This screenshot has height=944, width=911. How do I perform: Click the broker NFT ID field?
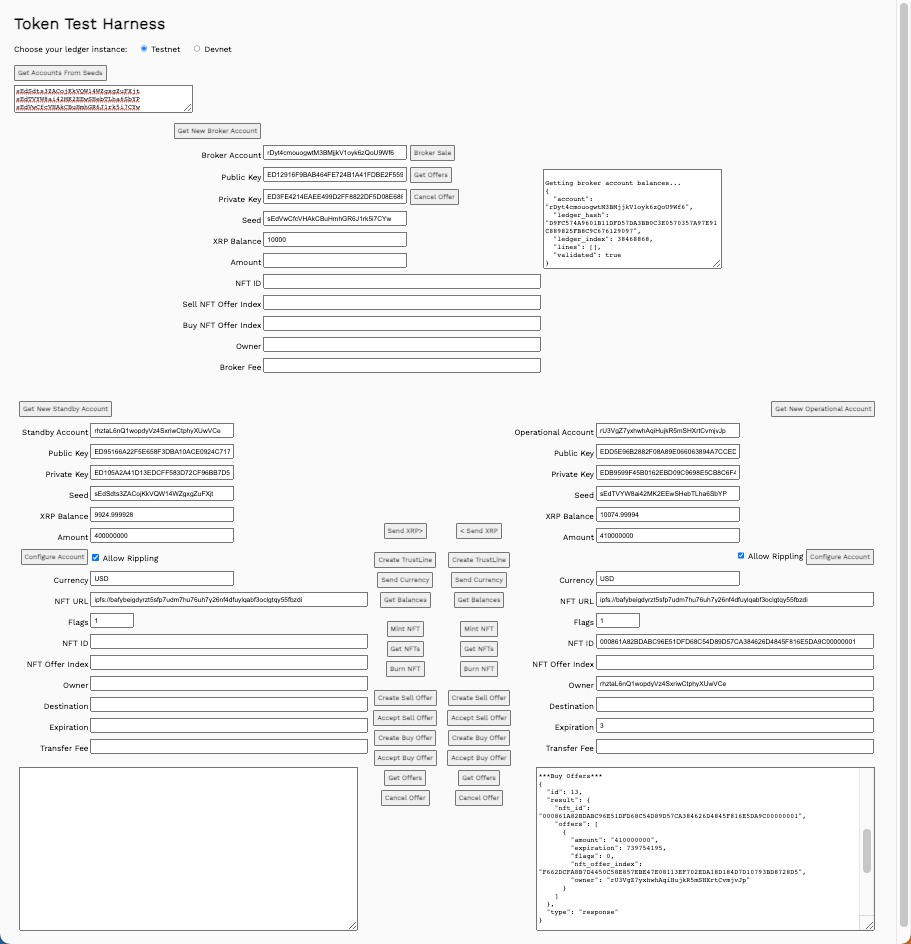(401, 282)
